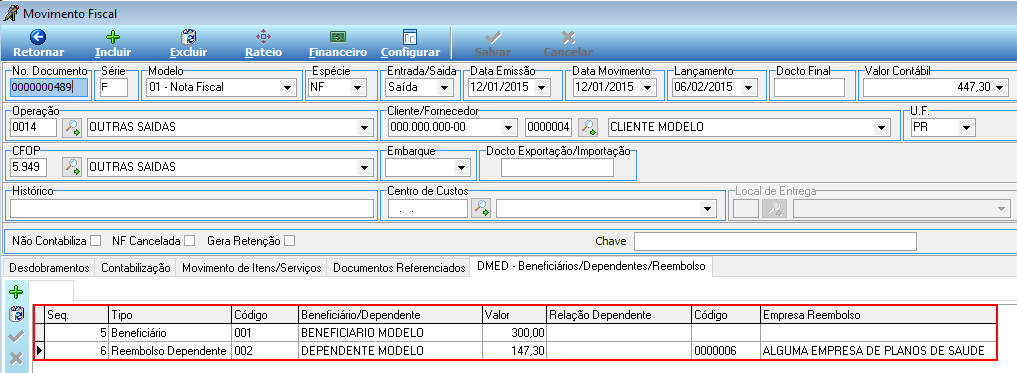Expand the Modelo dropdown

pos(286,88)
